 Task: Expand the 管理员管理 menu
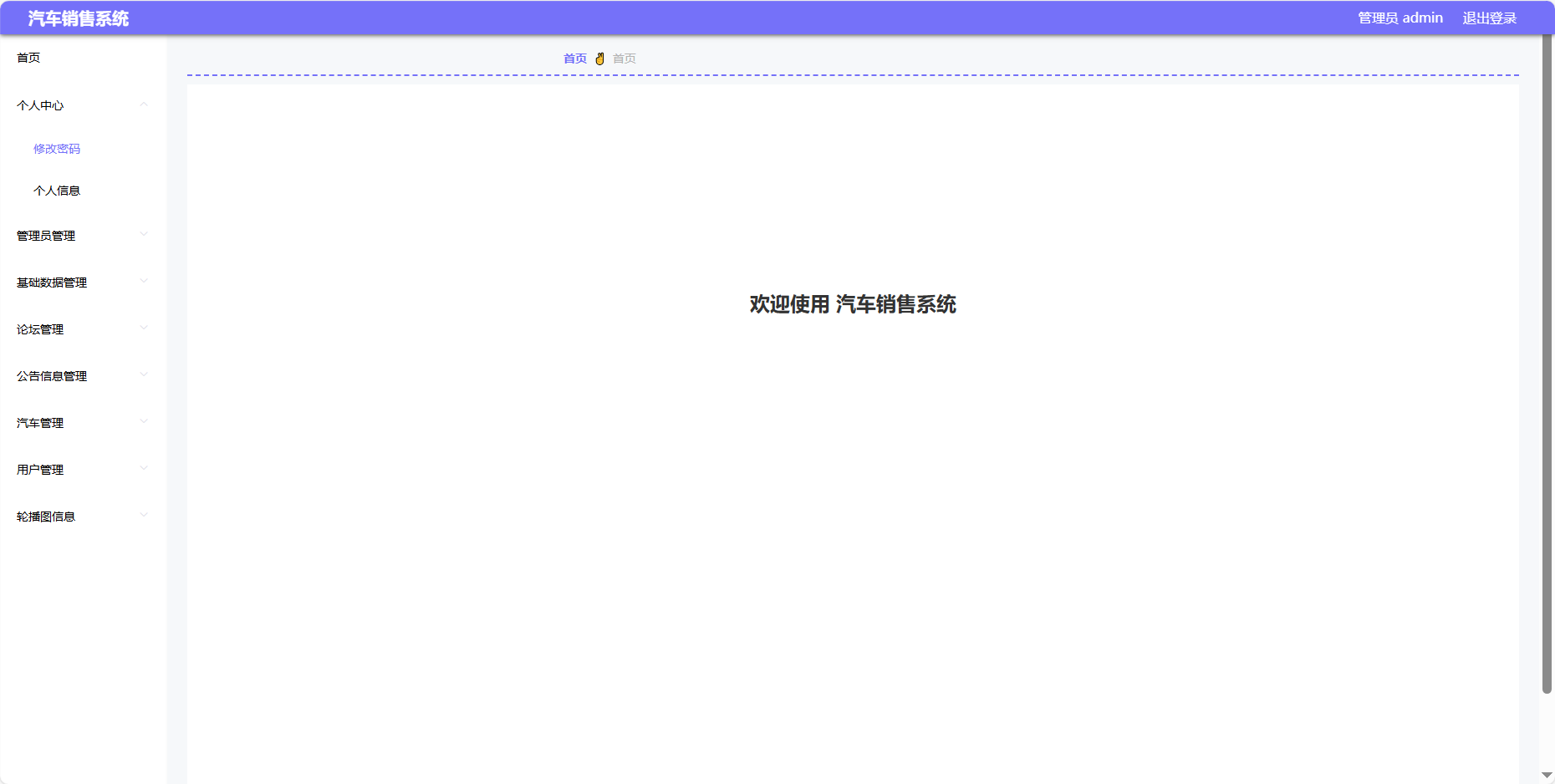pyautogui.click(x=84, y=236)
